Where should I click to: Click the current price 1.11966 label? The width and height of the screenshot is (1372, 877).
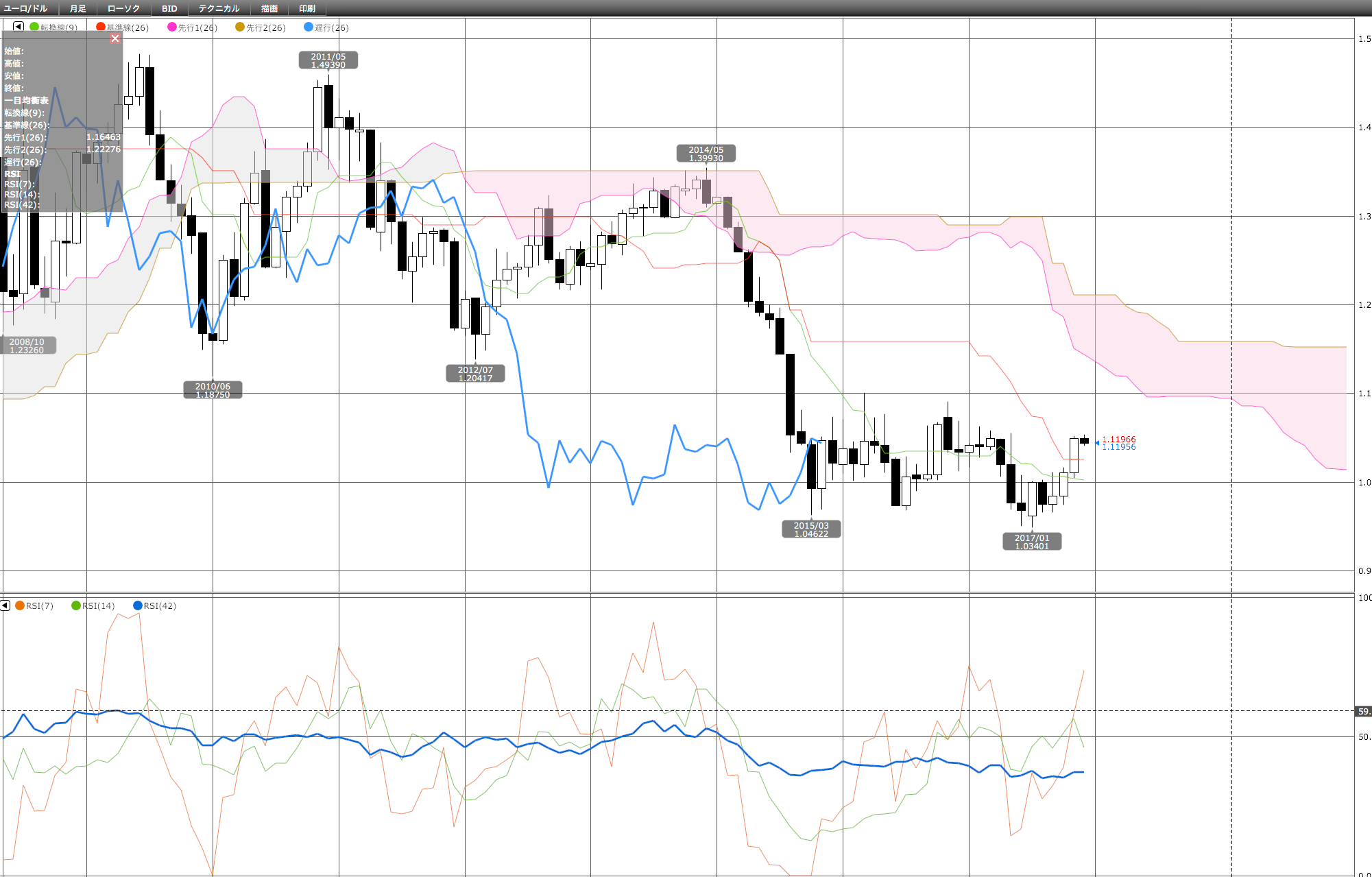pos(1119,439)
